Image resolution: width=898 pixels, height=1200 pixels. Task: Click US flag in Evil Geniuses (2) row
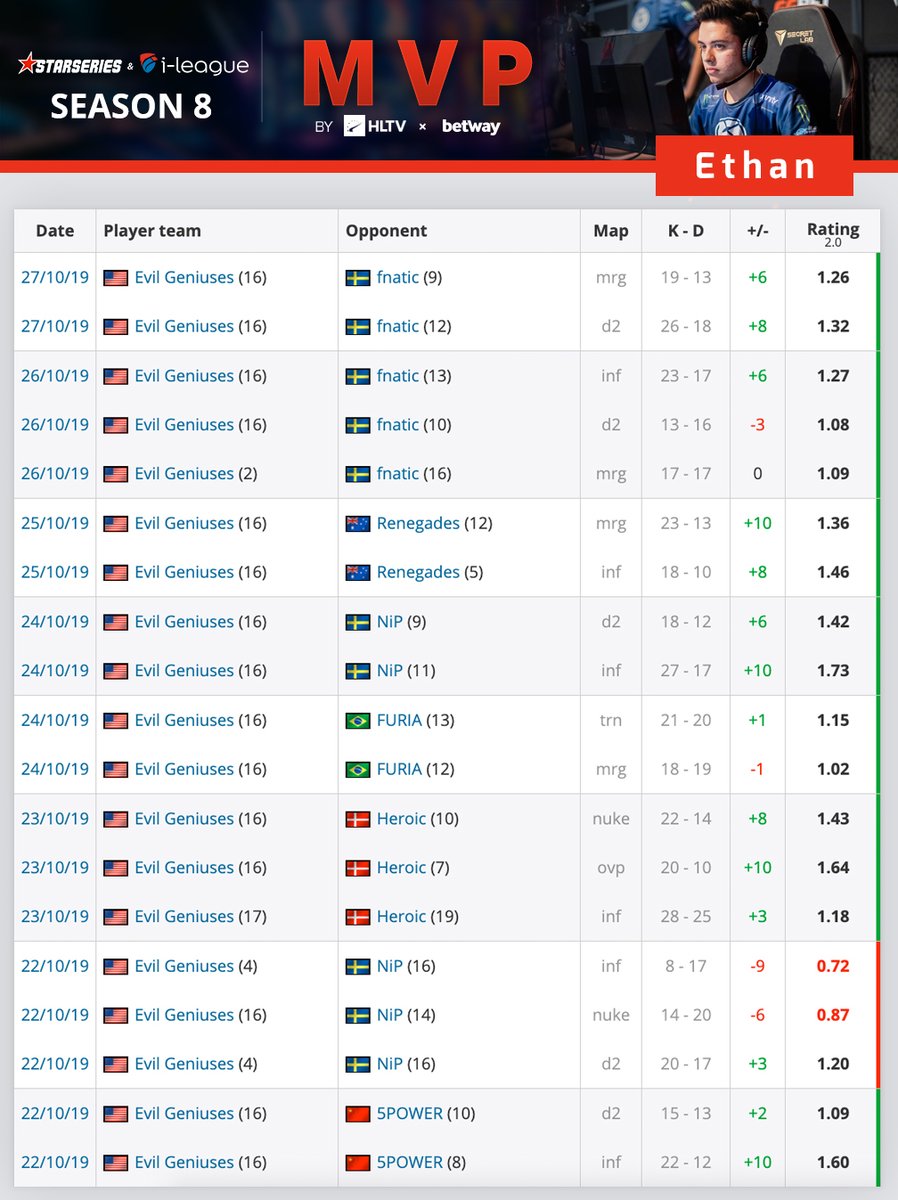point(115,473)
